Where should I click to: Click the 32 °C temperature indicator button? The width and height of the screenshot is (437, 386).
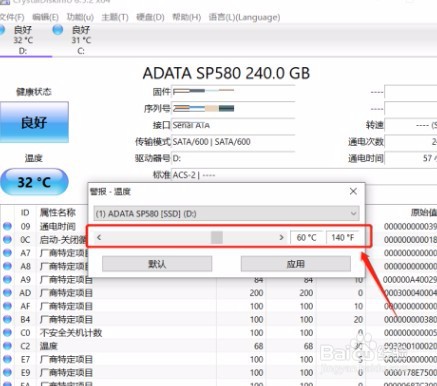[x=34, y=182]
